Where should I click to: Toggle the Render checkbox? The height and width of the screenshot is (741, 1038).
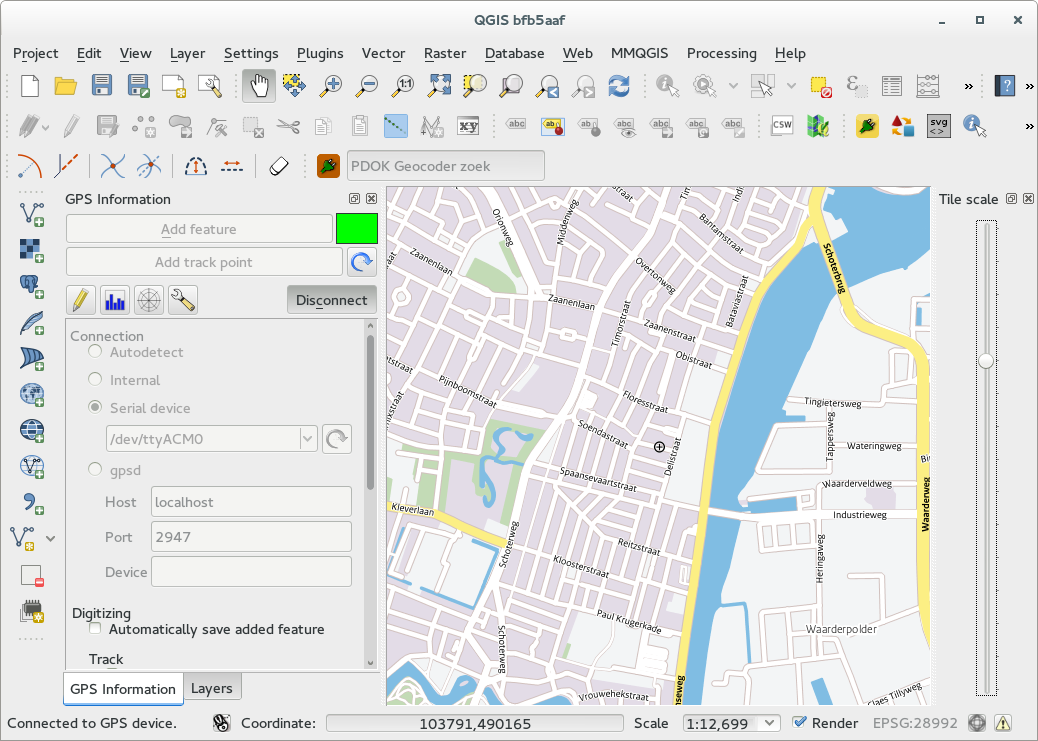point(800,722)
